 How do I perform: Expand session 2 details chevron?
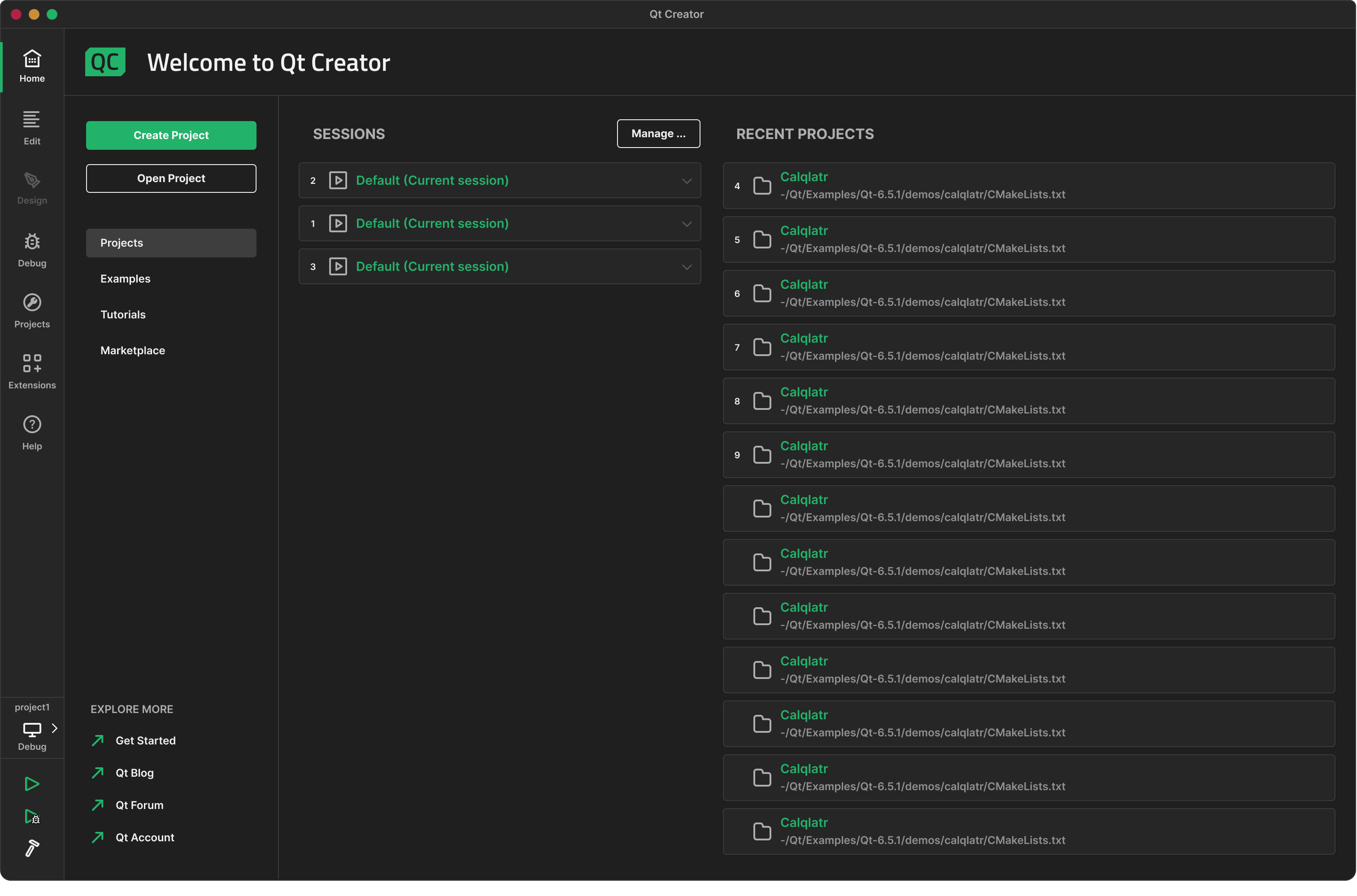(x=686, y=181)
